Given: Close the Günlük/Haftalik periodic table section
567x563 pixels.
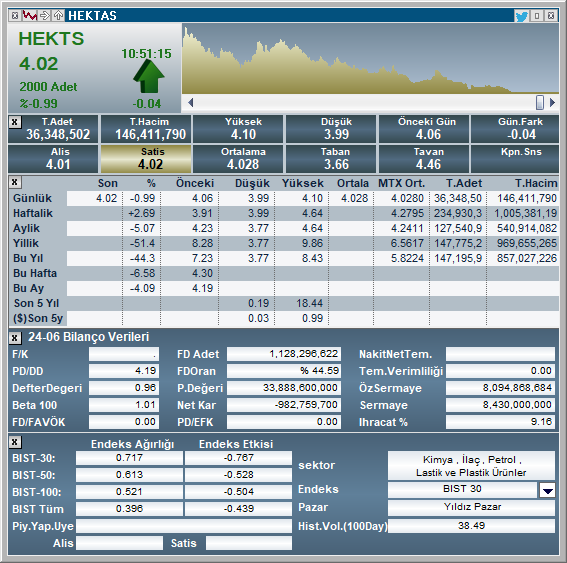Looking at the screenshot, I should (x=14, y=182).
